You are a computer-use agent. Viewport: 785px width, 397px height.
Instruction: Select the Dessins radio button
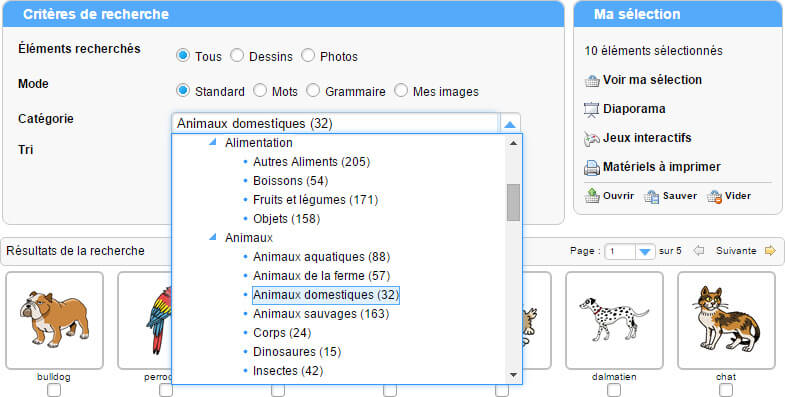click(x=237, y=56)
